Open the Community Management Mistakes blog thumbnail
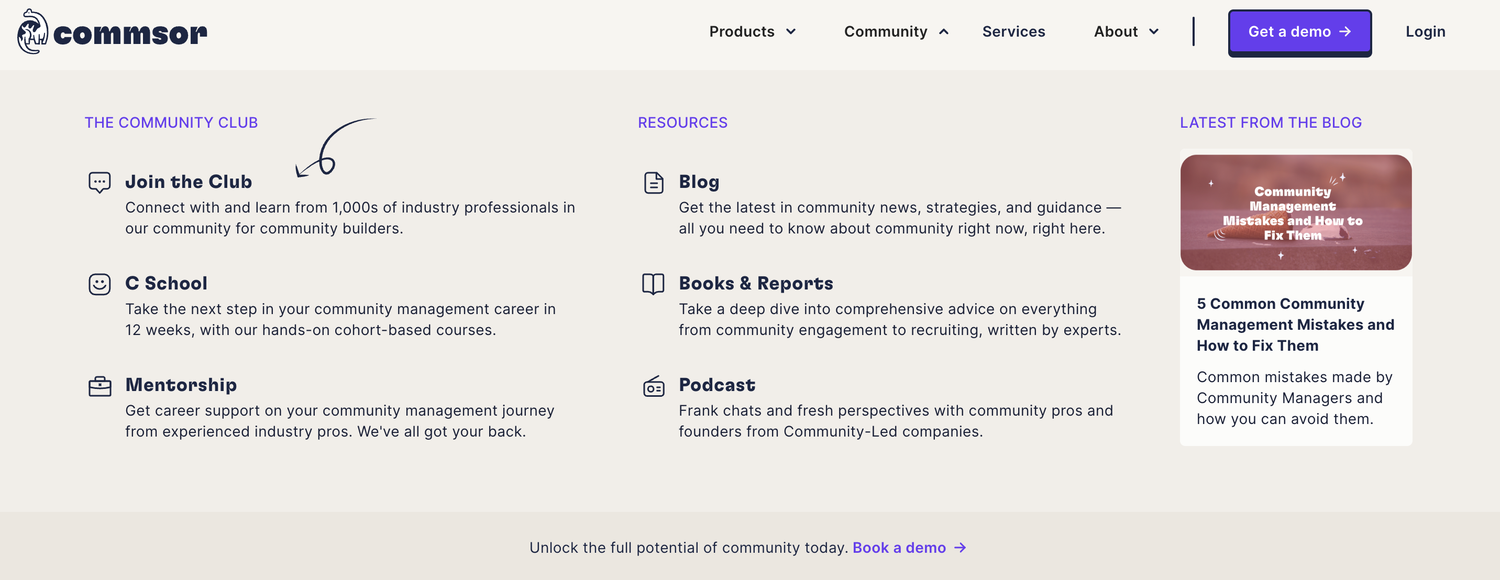The width and height of the screenshot is (1500, 580). tap(1296, 212)
